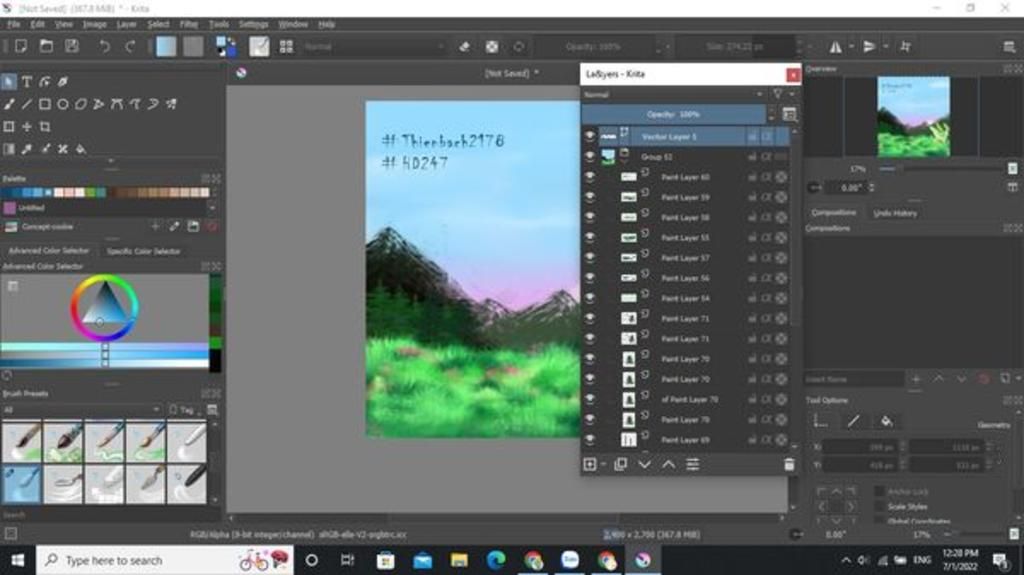Move the layer down with arrow

coord(645,464)
